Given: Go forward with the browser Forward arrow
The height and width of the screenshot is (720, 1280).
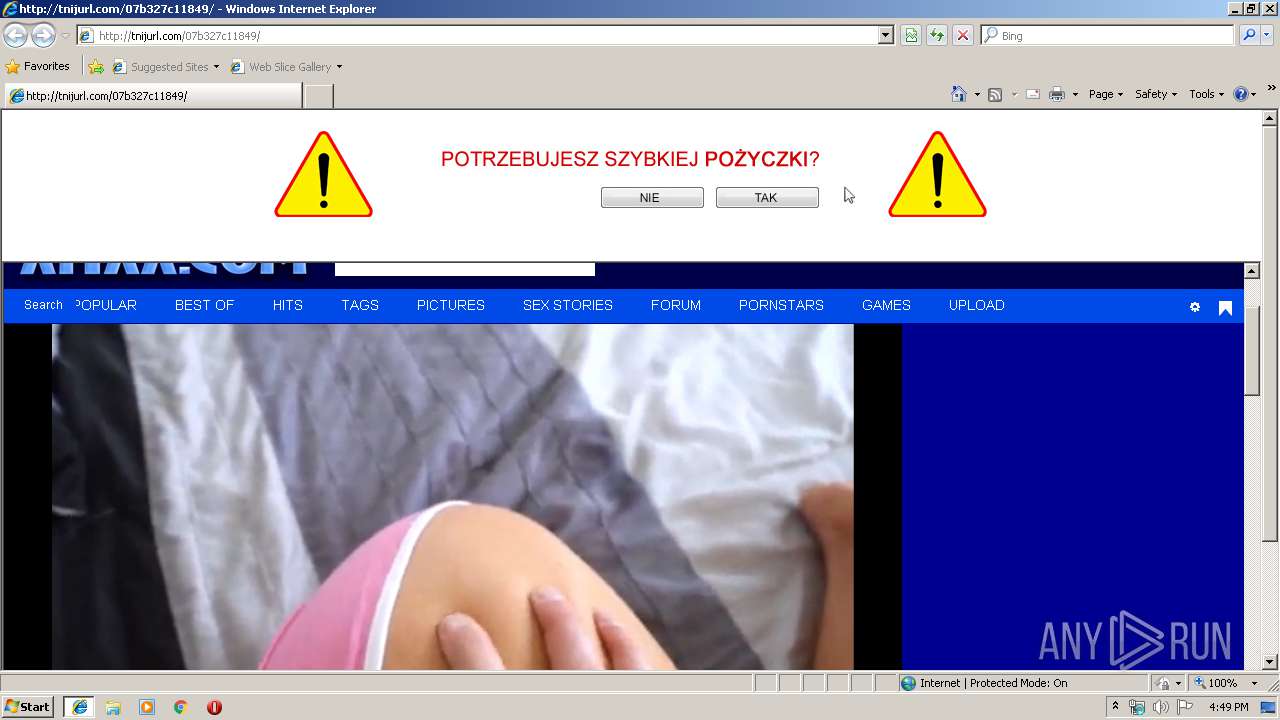Looking at the screenshot, I should pyautogui.click(x=43, y=35).
